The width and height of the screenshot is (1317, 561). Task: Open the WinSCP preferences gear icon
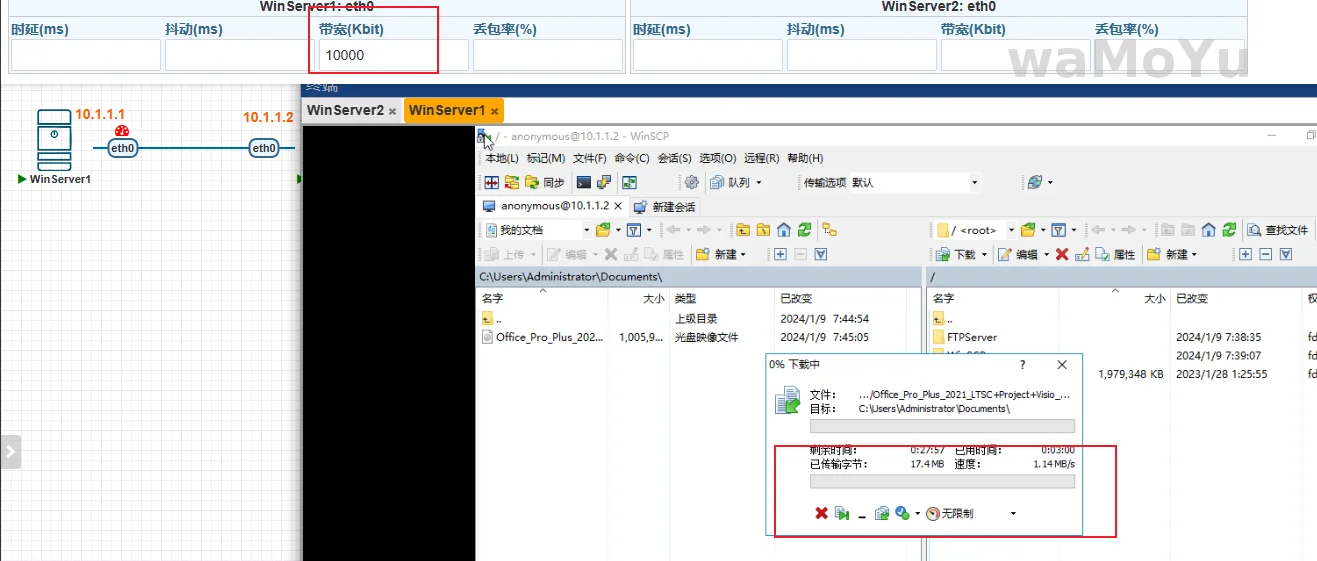tap(690, 182)
